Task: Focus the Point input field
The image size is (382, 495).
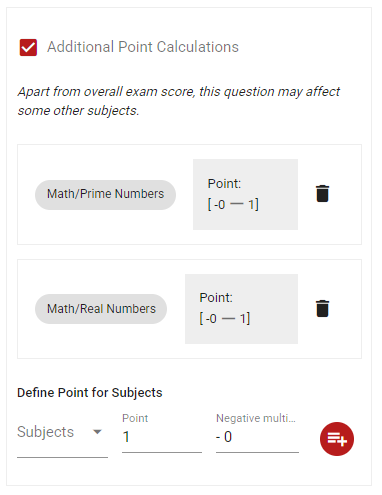Action: (162, 437)
